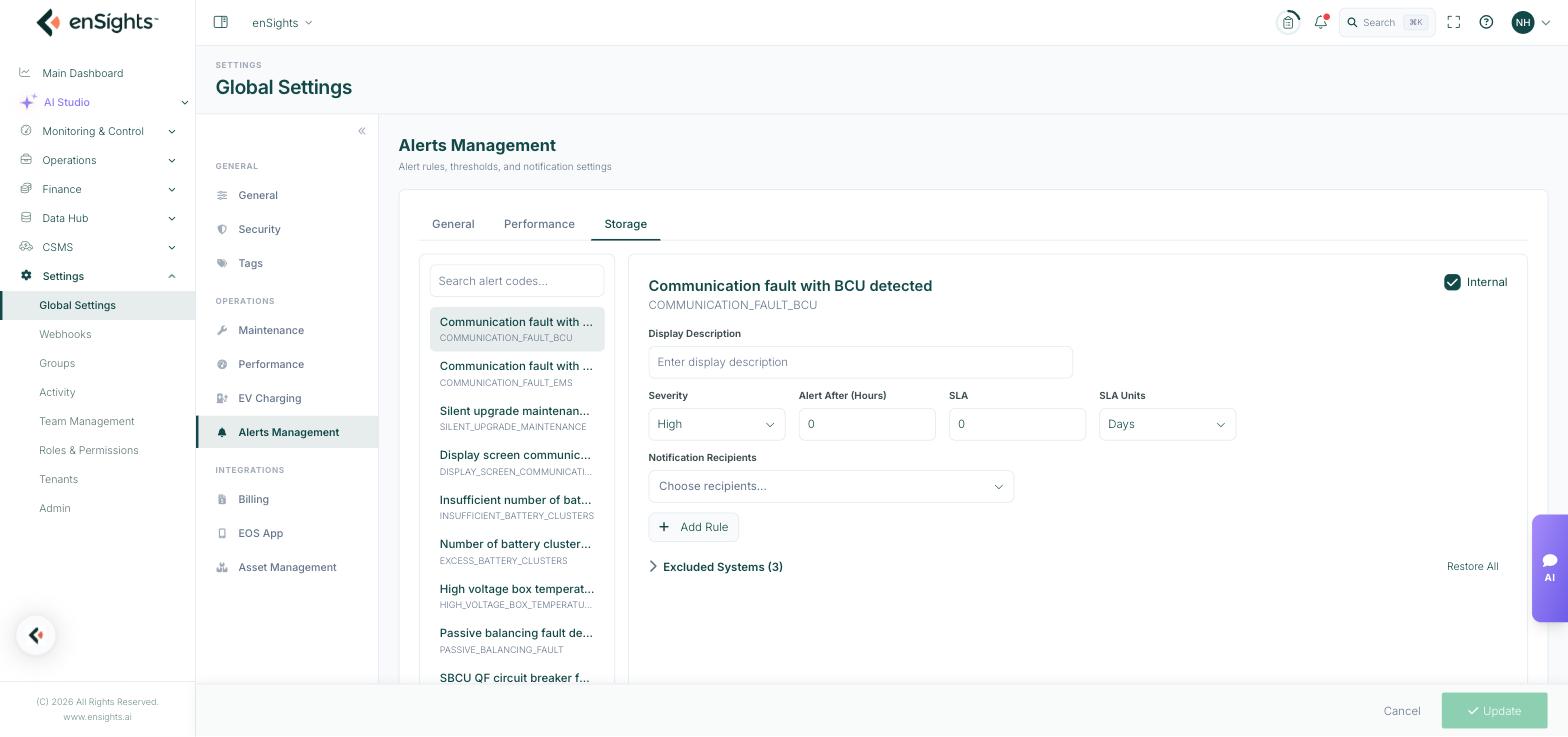The height and width of the screenshot is (737, 1568).
Task: Open Notification Recipients dropdown
Action: point(831,486)
